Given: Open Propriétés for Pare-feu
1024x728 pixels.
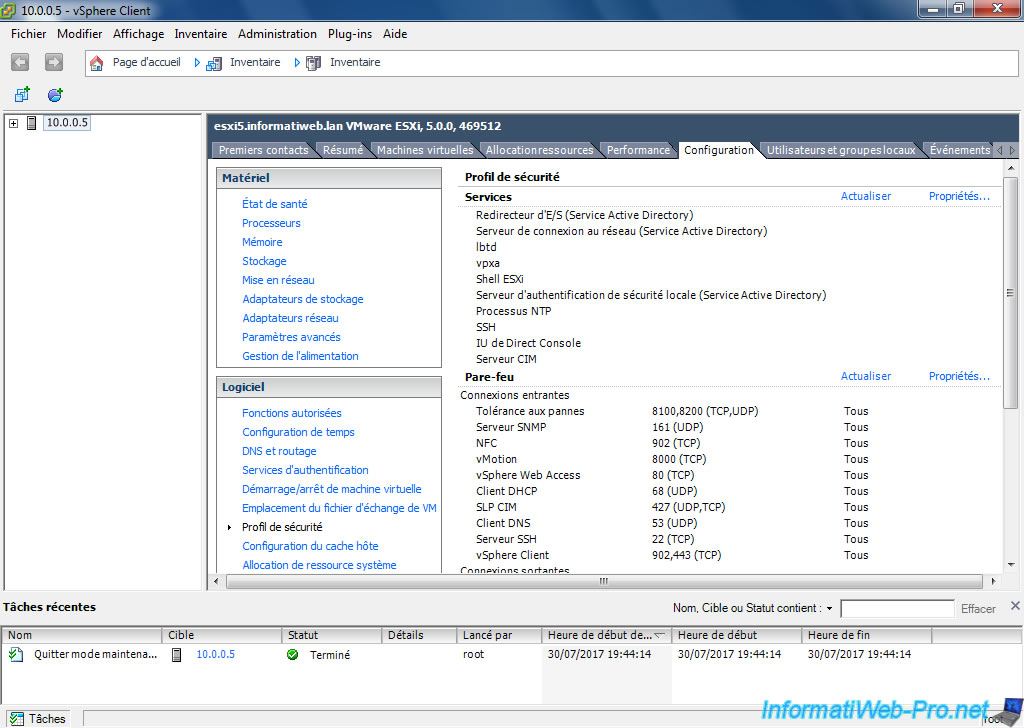Looking at the screenshot, I should 959,376.
